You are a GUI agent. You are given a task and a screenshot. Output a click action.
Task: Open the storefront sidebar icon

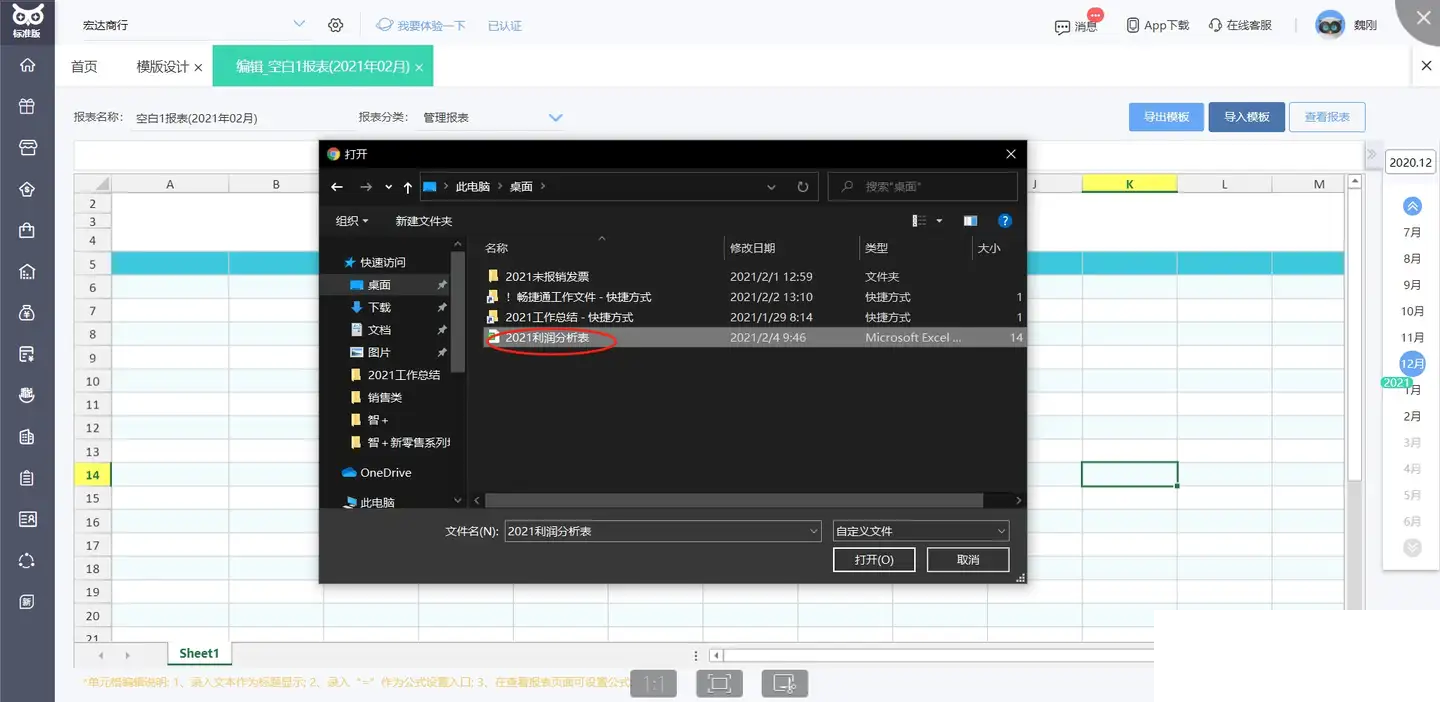click(27, 148)
